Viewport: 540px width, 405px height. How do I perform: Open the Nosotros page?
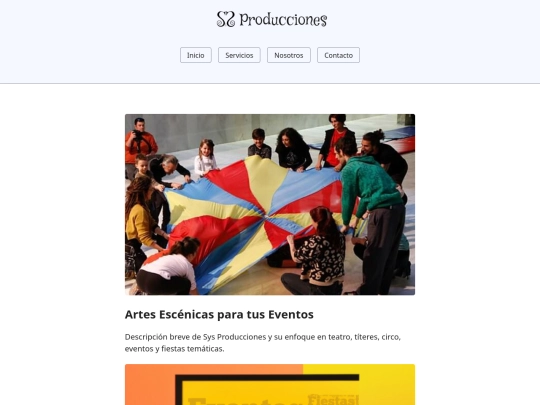(289, 55)
